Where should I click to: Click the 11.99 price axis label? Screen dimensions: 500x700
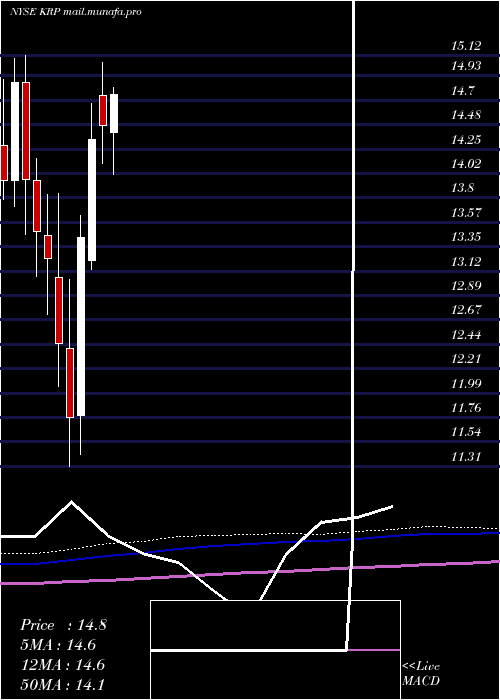coord(466,383)
